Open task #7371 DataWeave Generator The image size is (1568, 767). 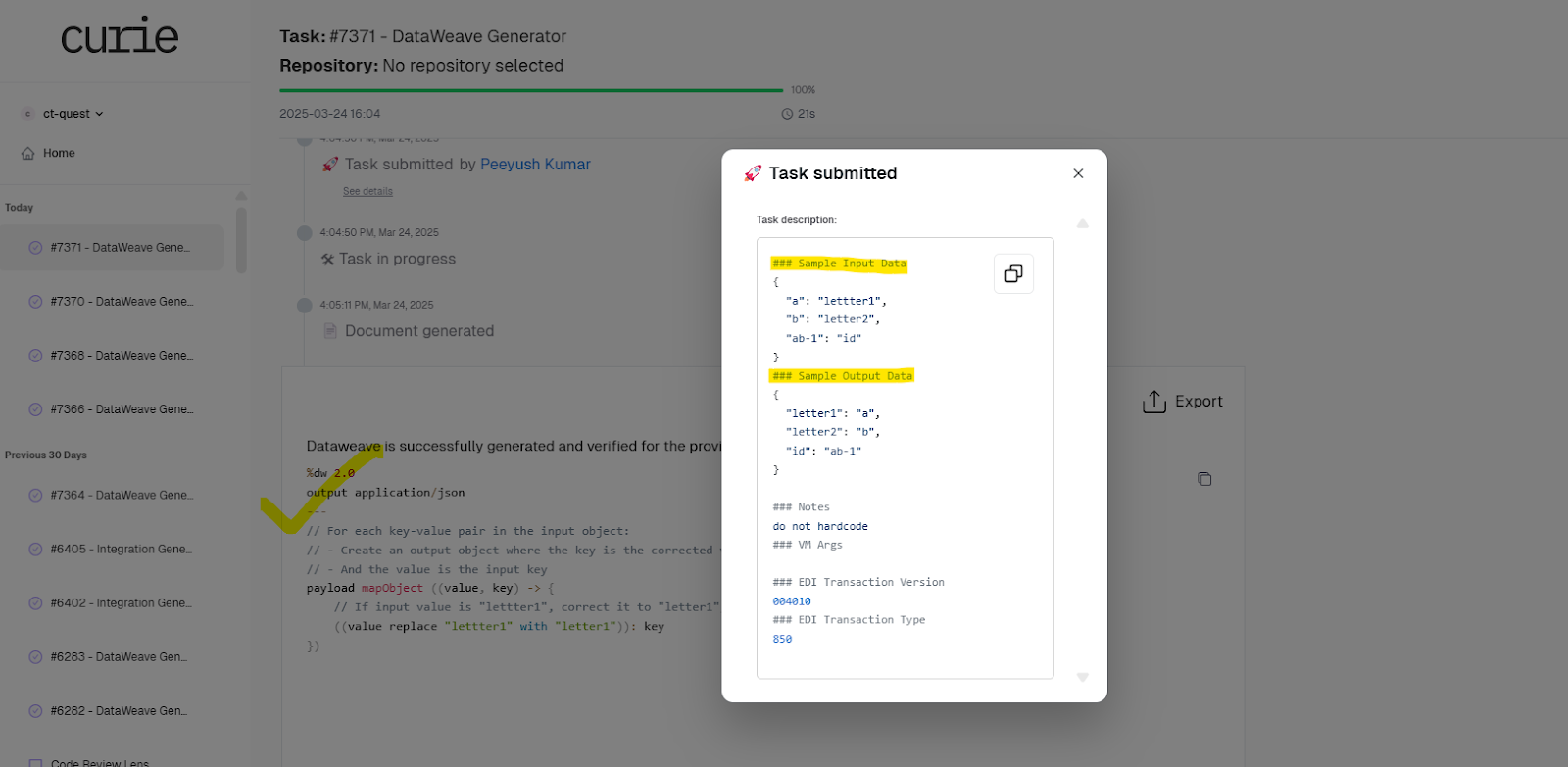pos(113,248)
